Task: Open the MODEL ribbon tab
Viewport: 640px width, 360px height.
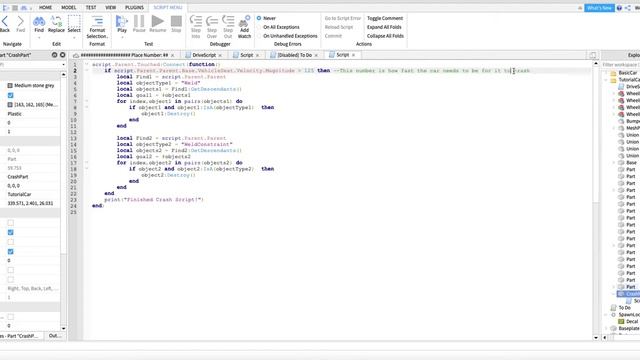Action: point(69,8)
